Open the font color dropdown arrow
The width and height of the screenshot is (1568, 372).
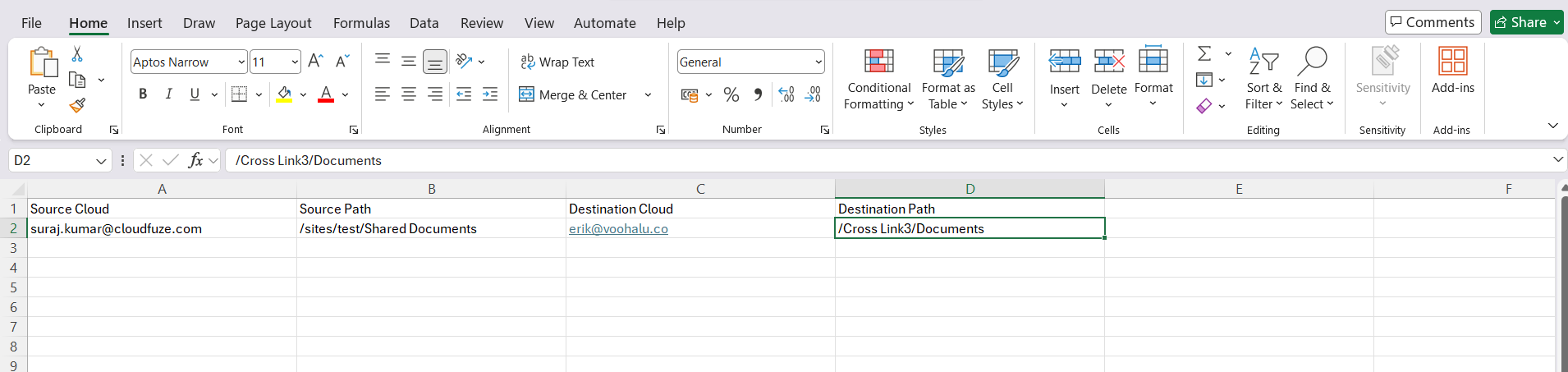[x=345, y=95]
